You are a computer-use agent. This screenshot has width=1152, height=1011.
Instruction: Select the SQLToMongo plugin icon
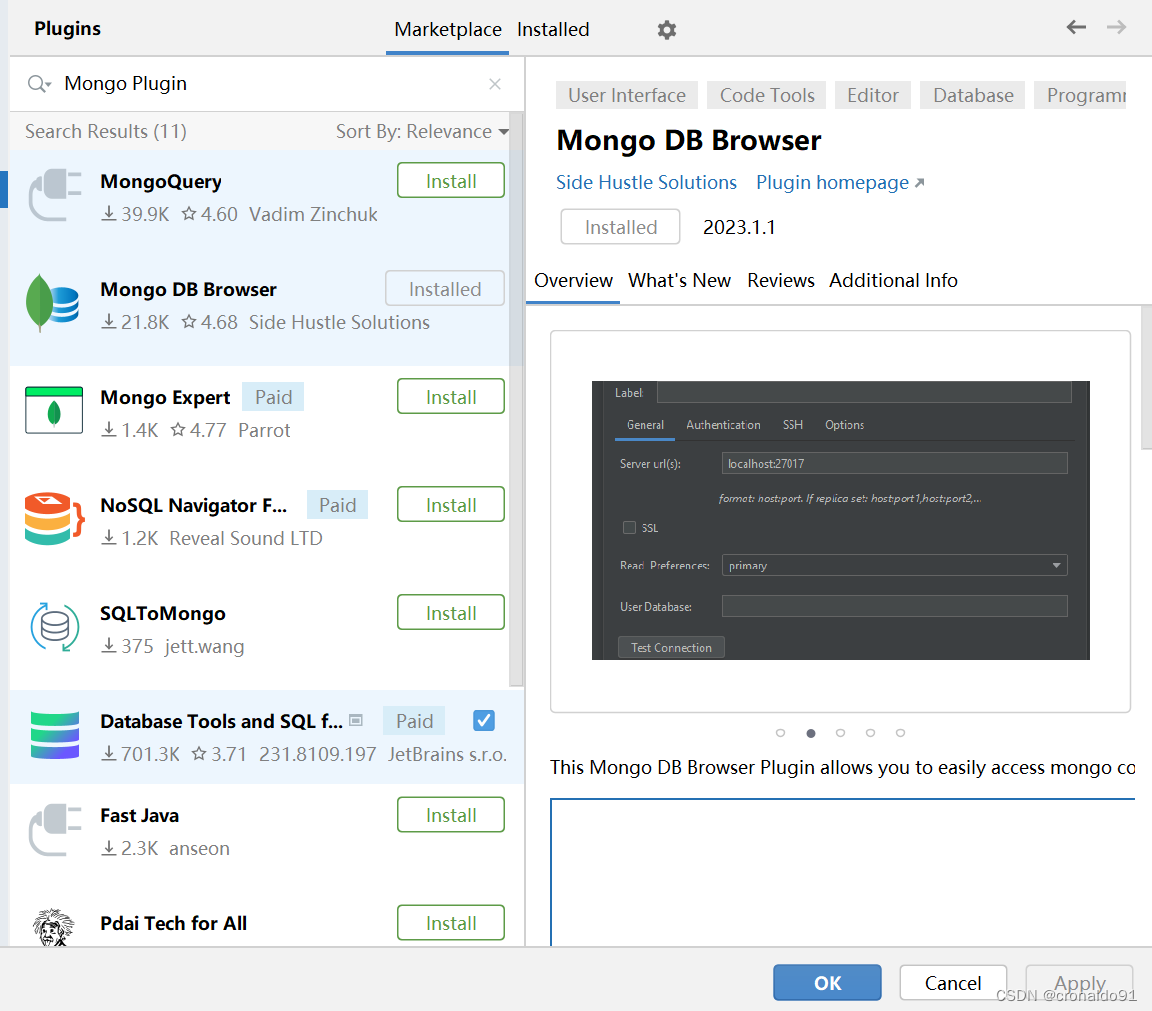[54, 627]
